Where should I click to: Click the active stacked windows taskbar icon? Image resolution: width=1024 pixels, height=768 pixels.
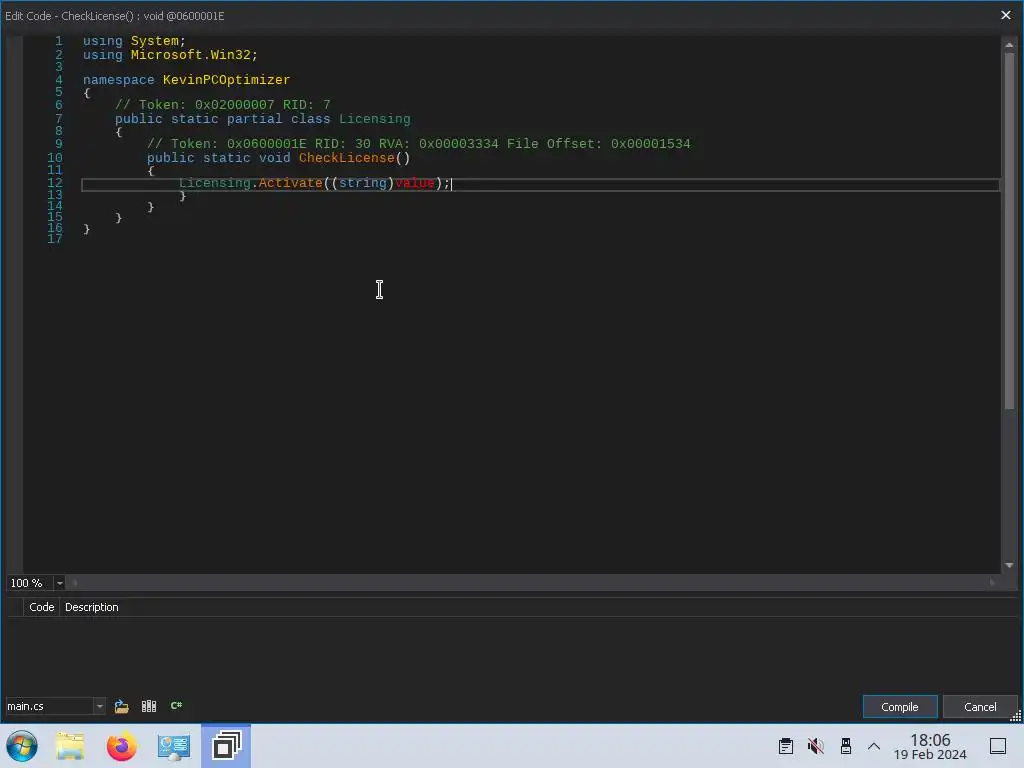[226, 746]
